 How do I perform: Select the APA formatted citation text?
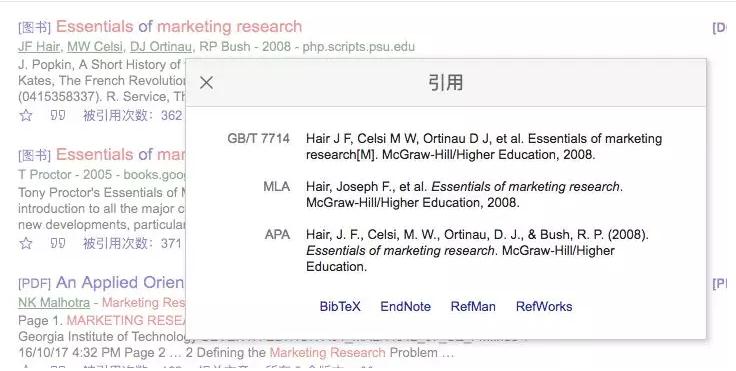tap(477, 250)
